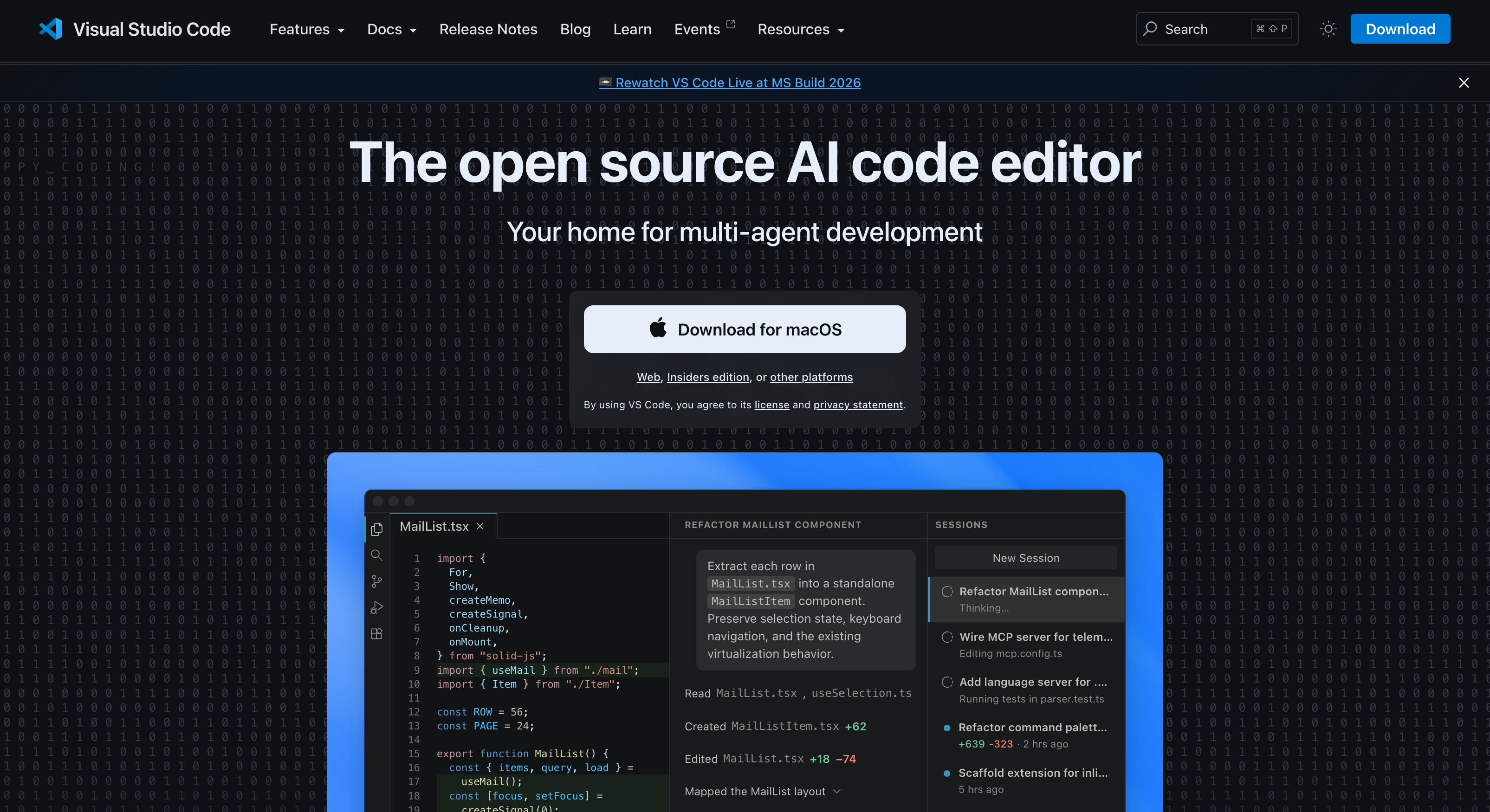Open the Events external link
Screen dimensions: 1490x812
[704, 29]
